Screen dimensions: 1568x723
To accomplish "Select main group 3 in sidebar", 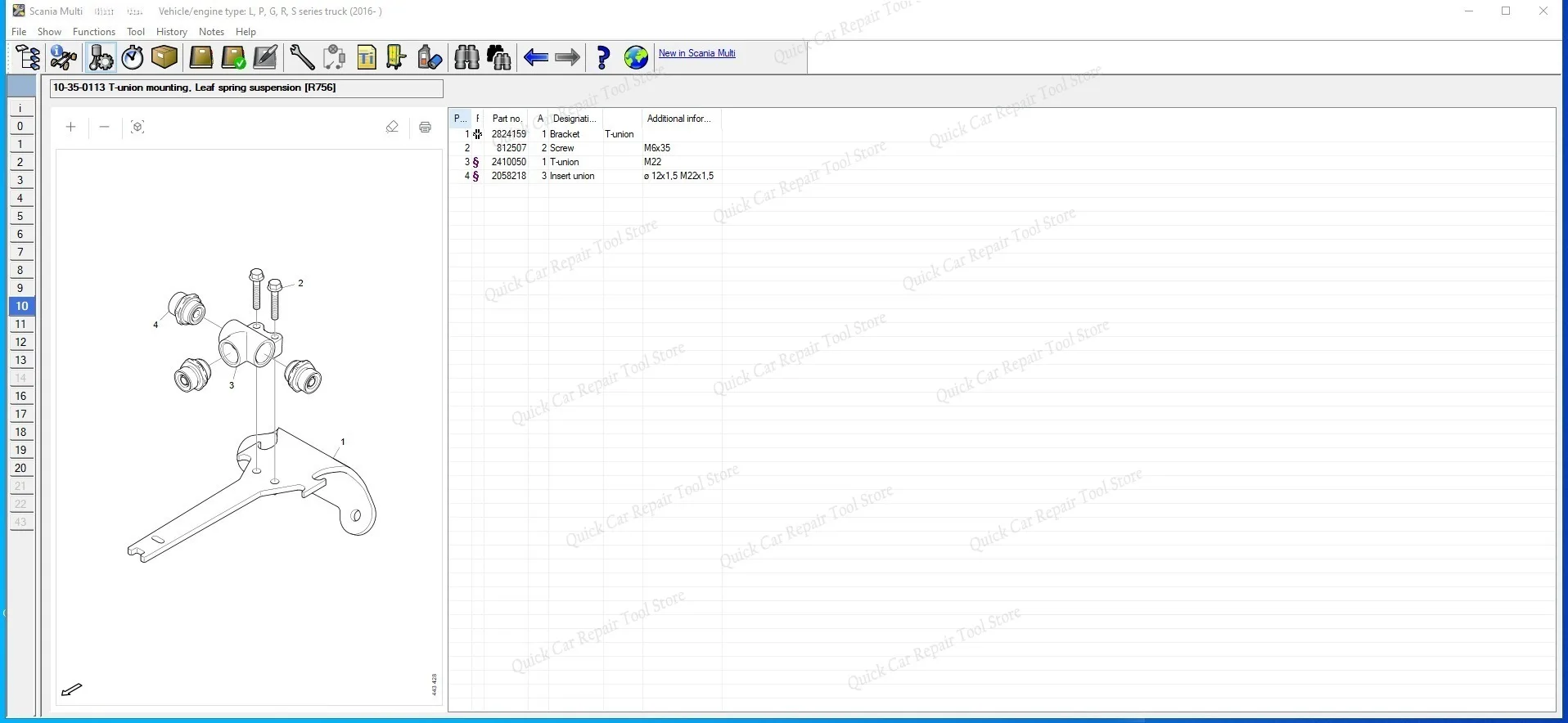I will click(21, 180).
